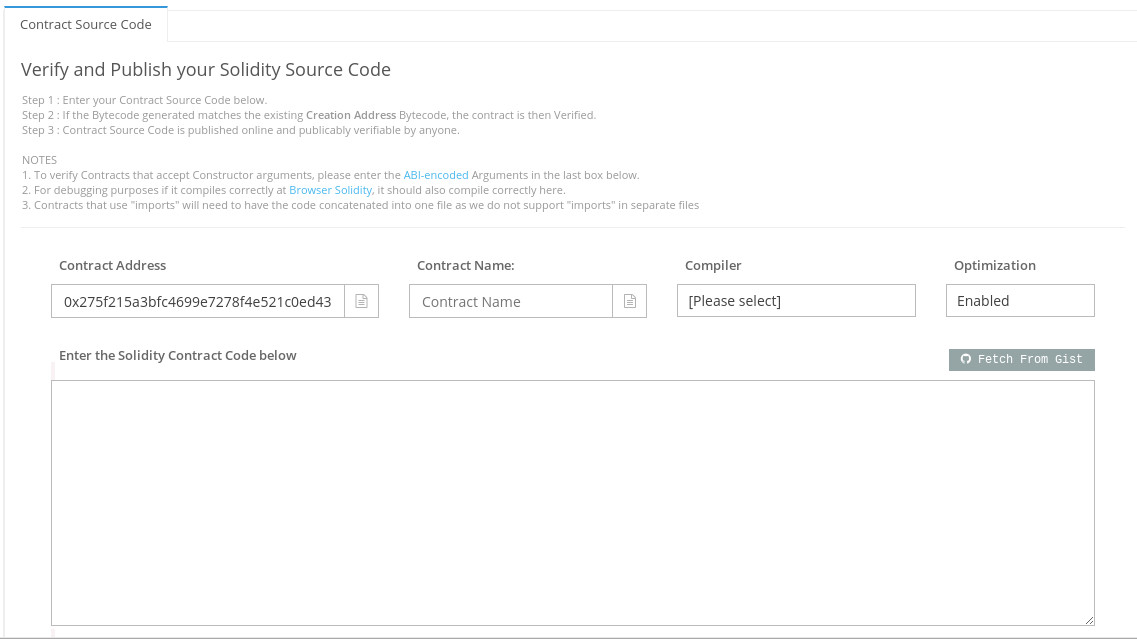Open the Browser Solidity link
The height and width of the screenshot is (639, 1137).
[x=331, y=190]
